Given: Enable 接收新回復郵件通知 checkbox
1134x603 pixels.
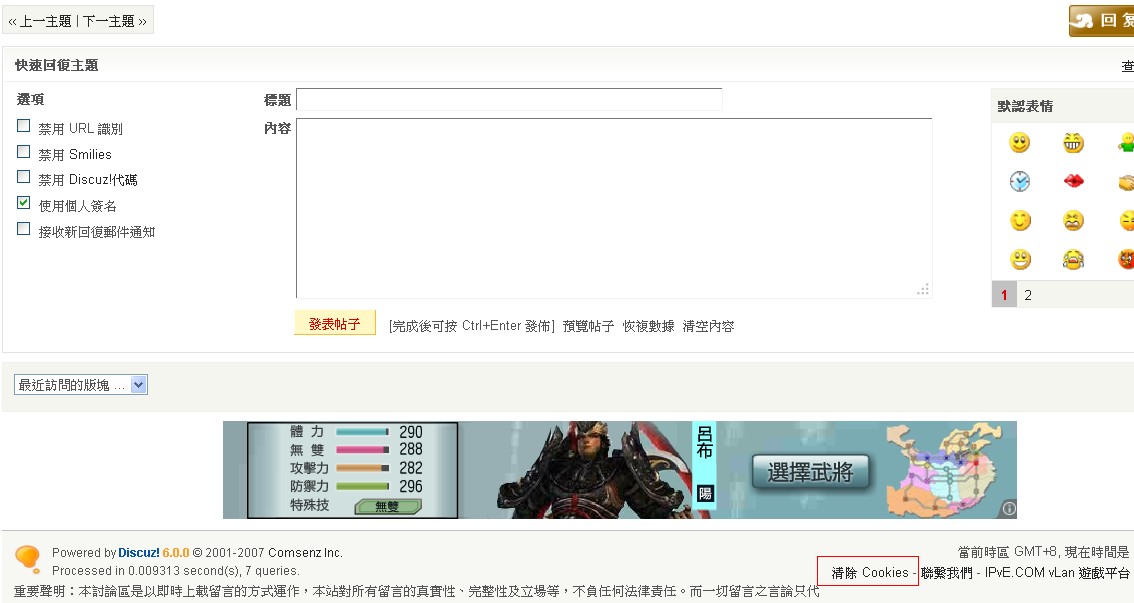Looking at the screenshot, I should click(23, 229).
